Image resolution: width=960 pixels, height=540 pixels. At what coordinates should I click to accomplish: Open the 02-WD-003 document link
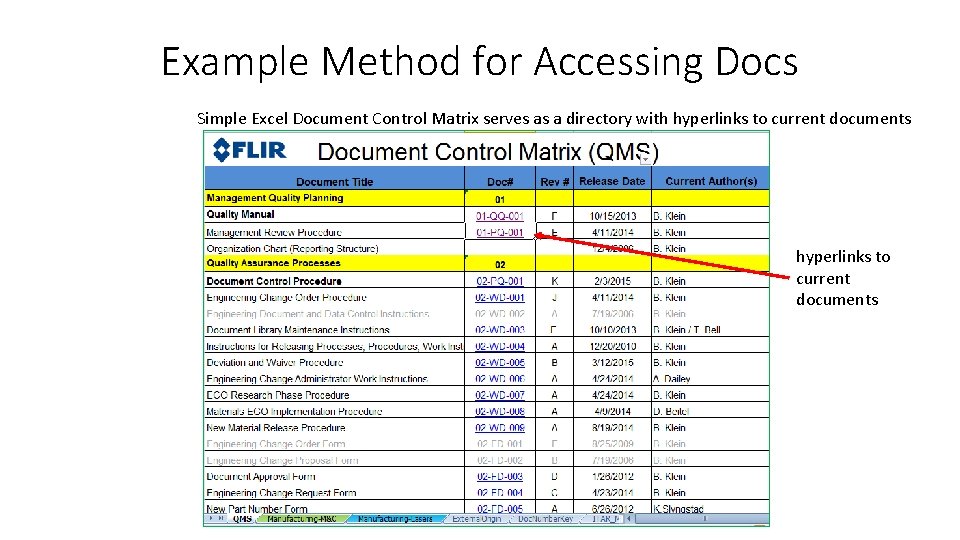[x=500, y=330]
